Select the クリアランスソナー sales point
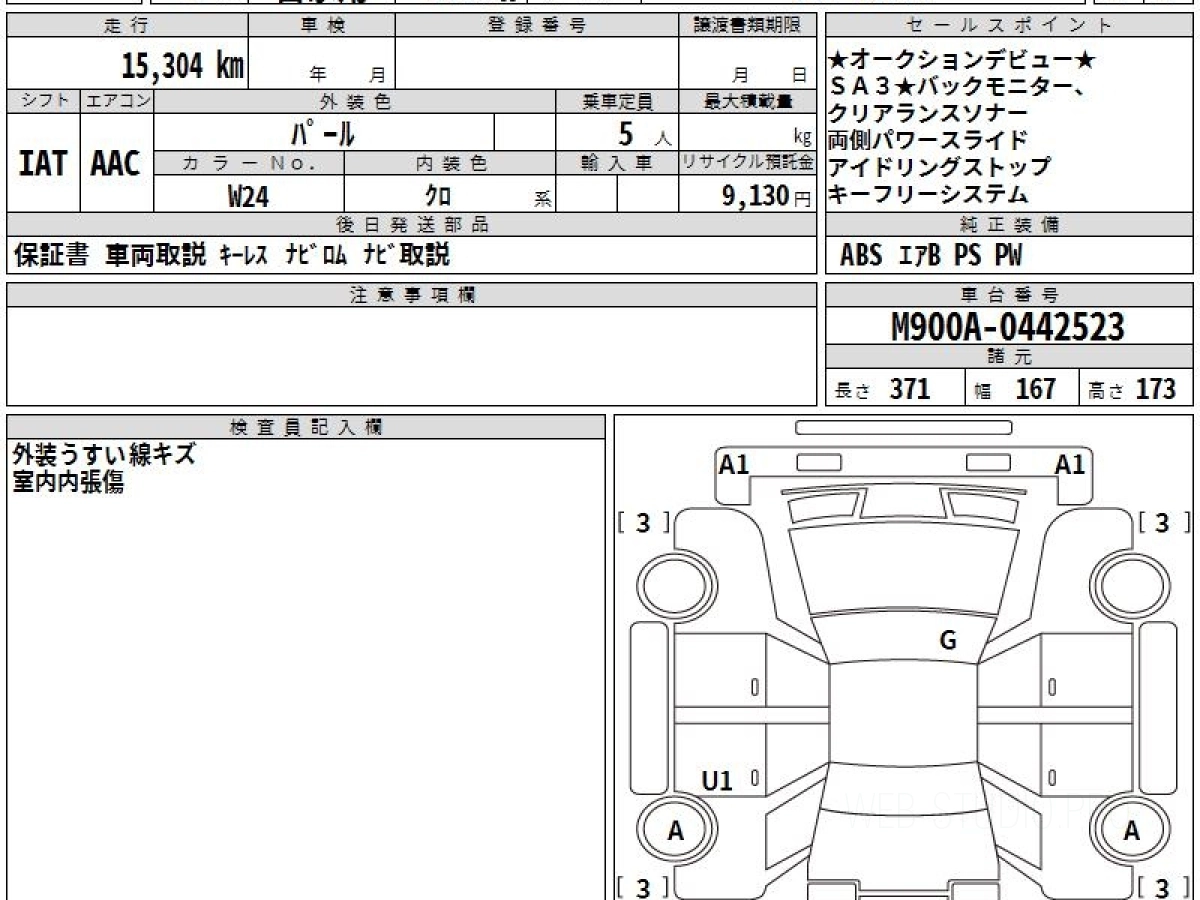This screenshot has height=900, width=1200. [x=928, y=113]
